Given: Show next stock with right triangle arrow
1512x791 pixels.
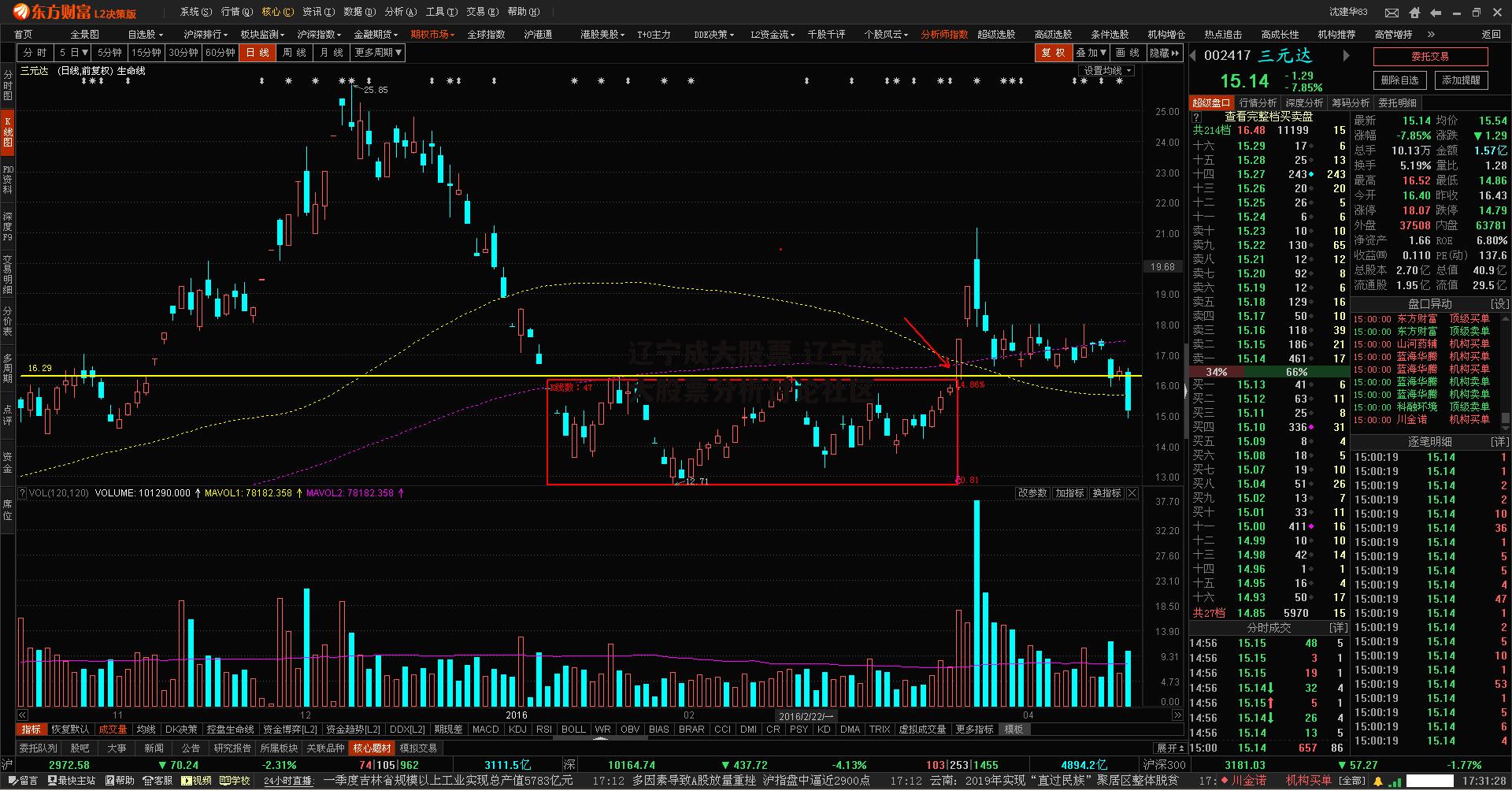Looking at the screenshot, I should point(1346,55).
